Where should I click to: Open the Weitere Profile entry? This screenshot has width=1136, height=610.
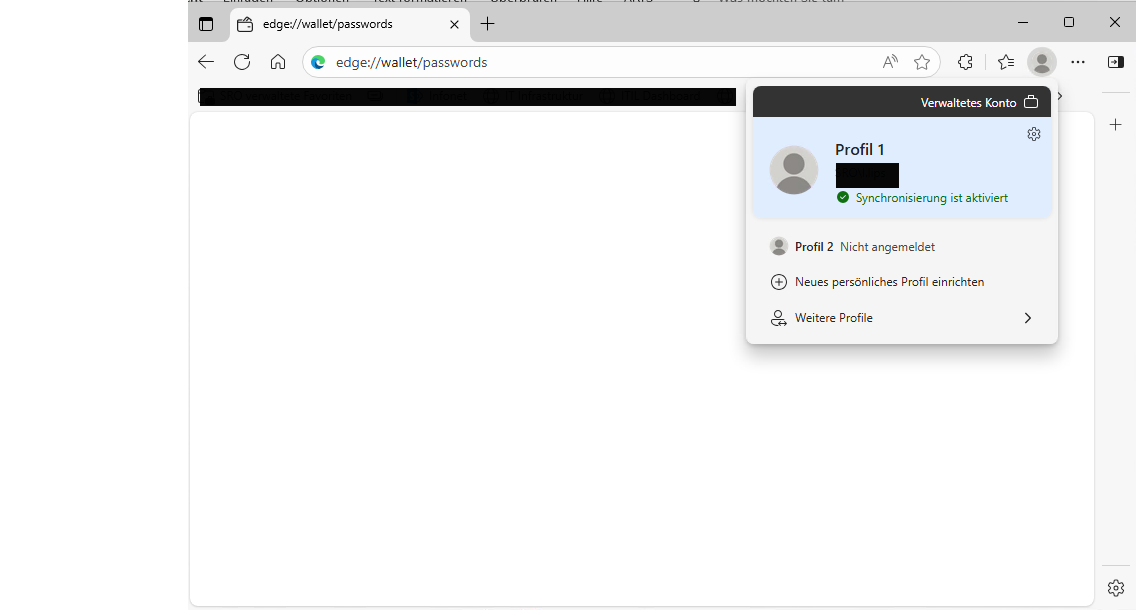[x=902, y=318]
